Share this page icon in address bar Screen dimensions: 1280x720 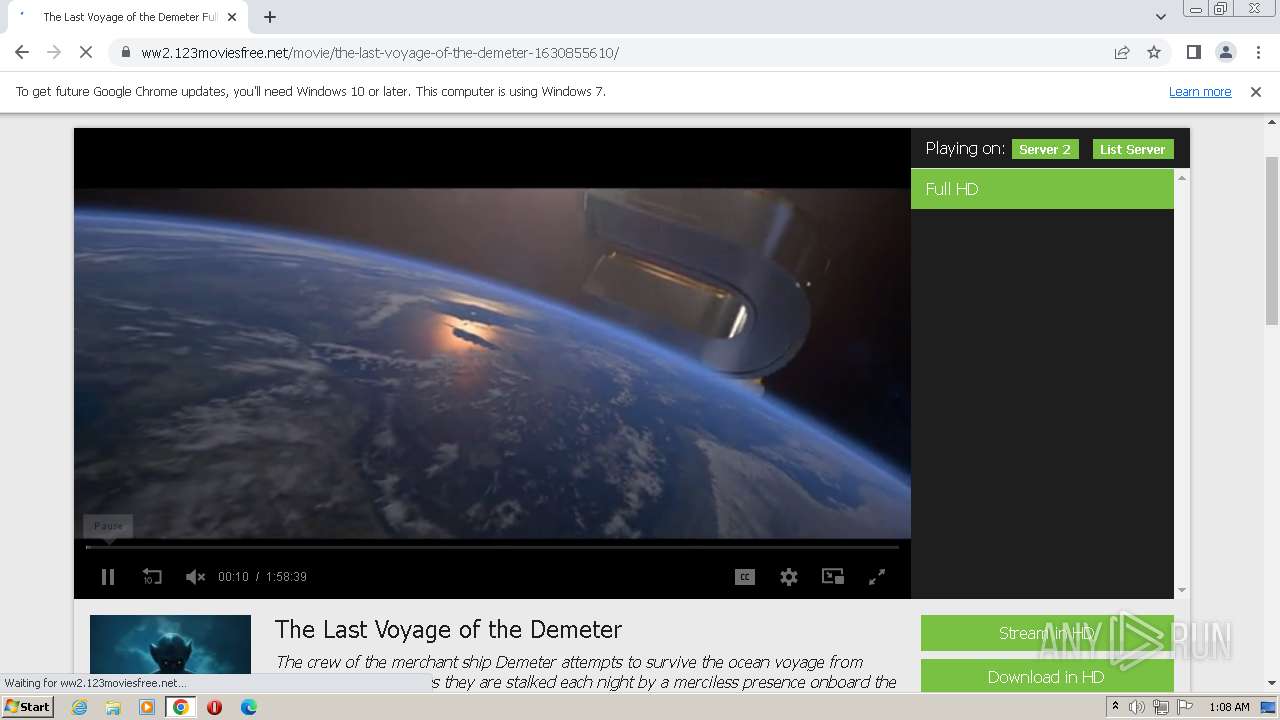1122,52
